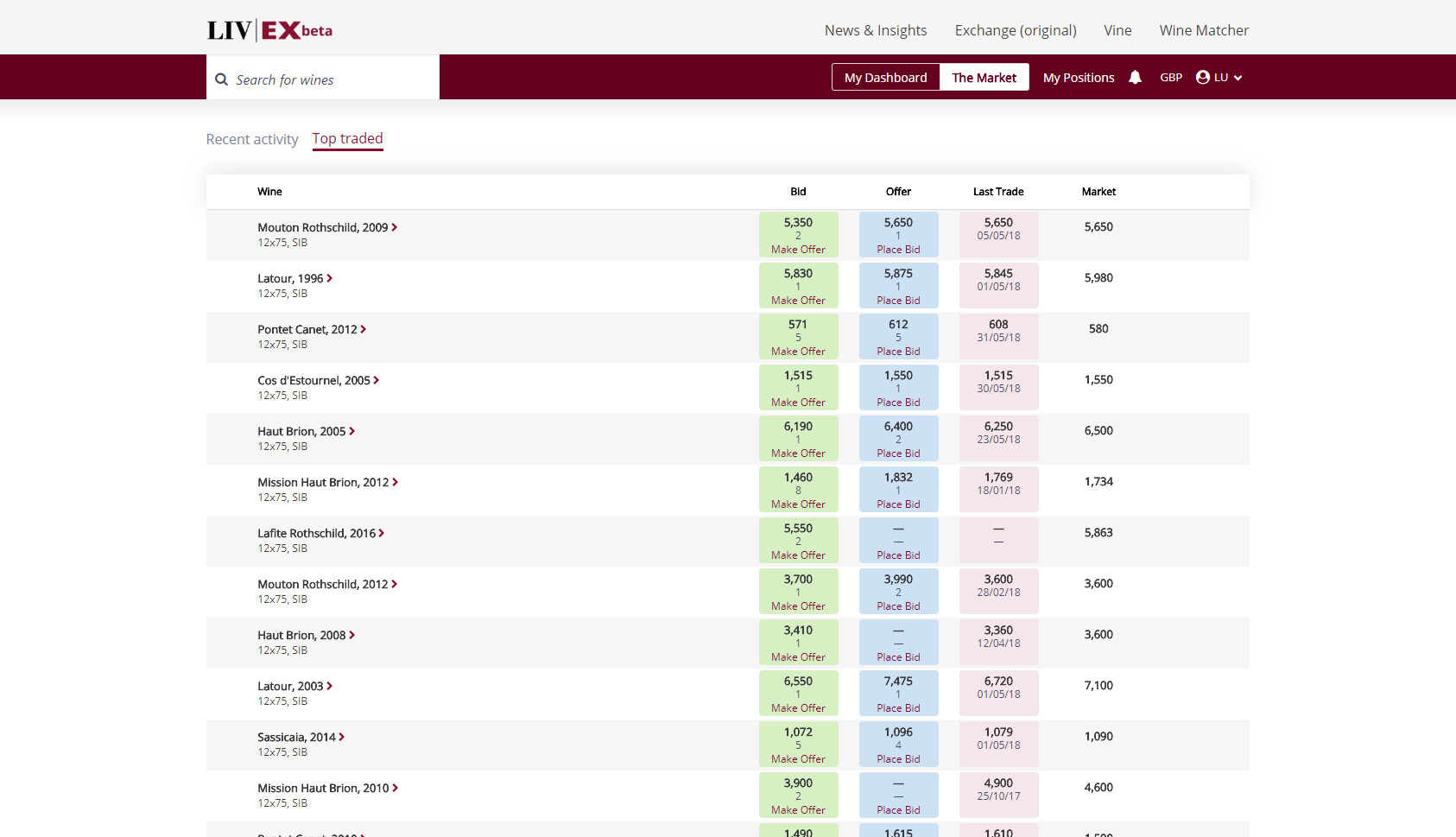Click offer 1,550 for Cos d'Estournel 2005

(898, 376)
